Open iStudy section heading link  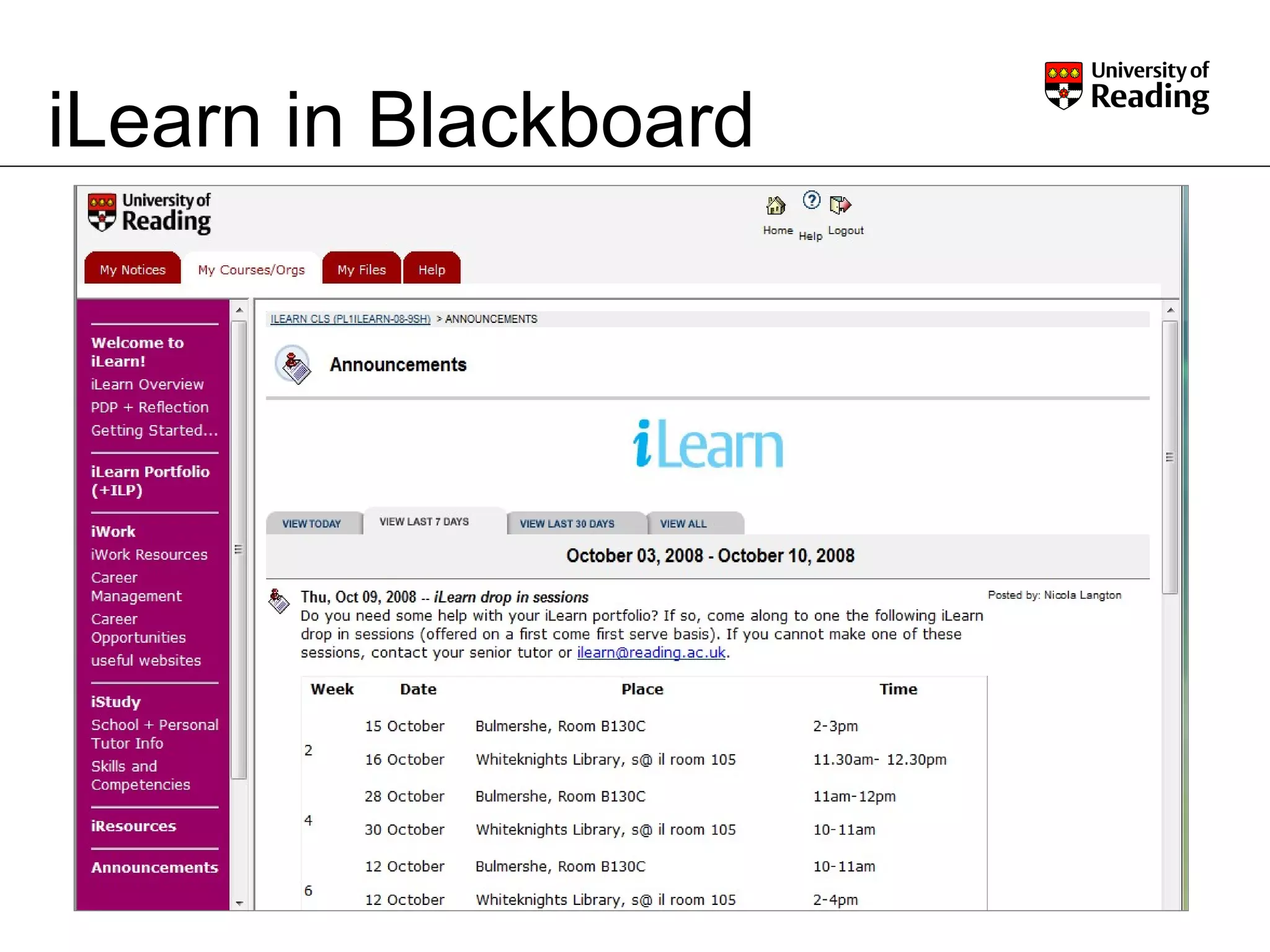pyautogui.click(x=116, y=702)
